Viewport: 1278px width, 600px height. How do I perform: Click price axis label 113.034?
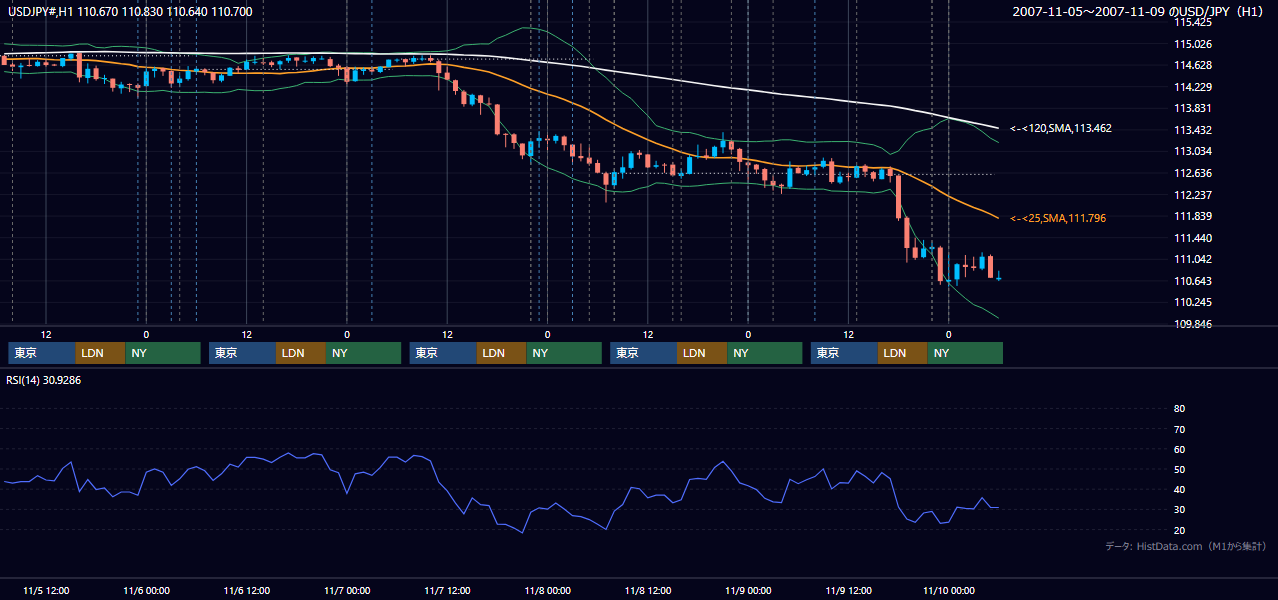tap(1192, 151)
